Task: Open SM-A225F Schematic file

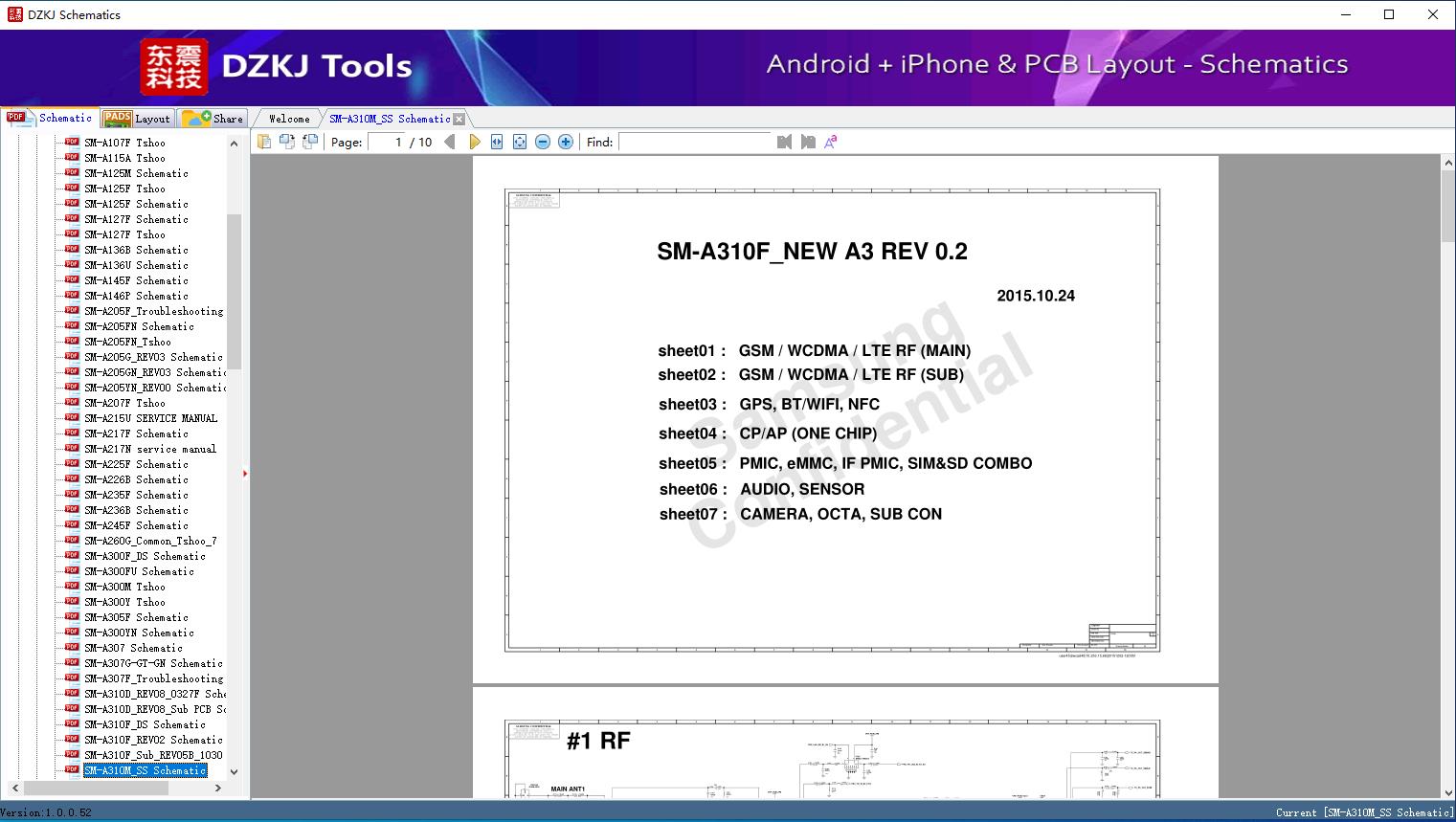Action: [136, 464]
